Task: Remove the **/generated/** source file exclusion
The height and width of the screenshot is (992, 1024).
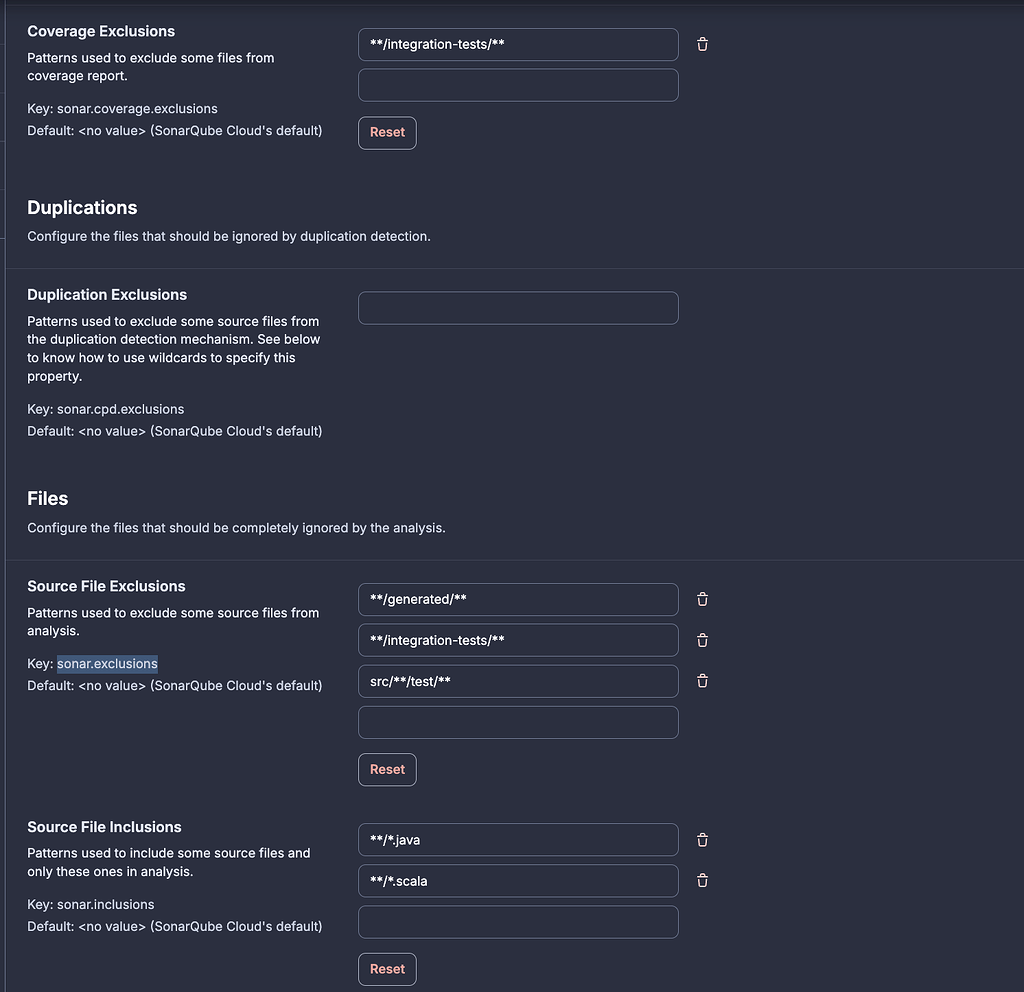Action: click(702, 599)
